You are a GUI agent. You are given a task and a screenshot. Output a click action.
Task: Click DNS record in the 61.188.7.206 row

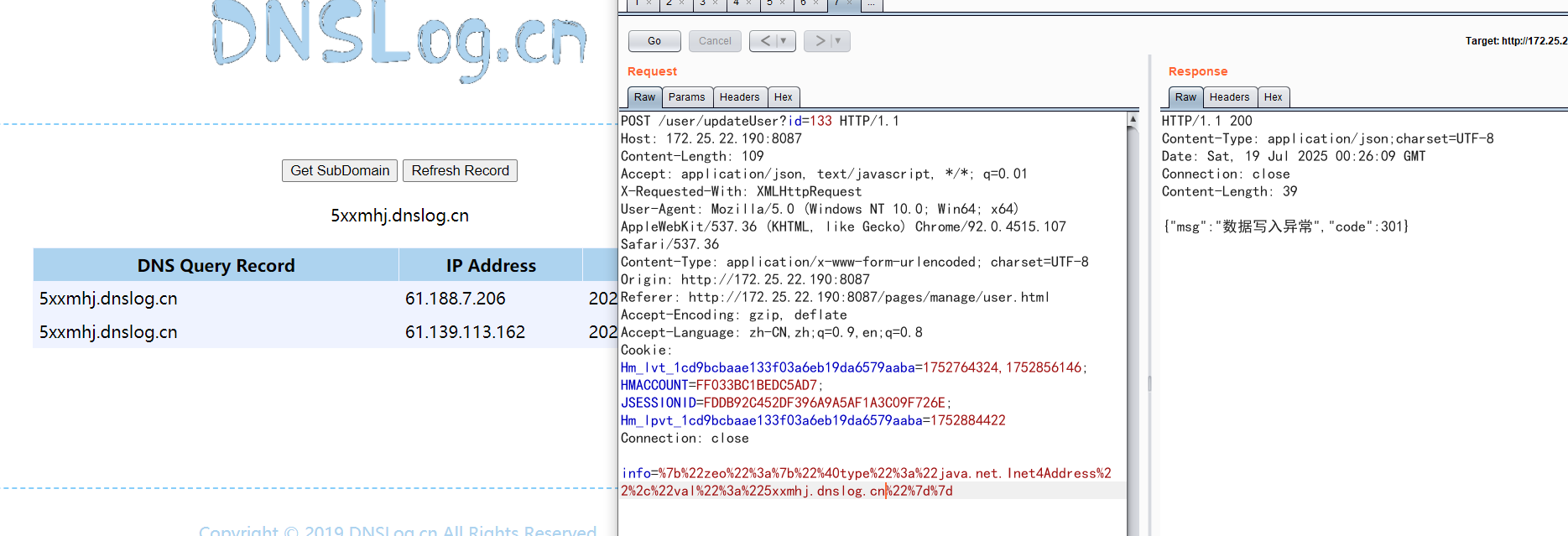108,299
